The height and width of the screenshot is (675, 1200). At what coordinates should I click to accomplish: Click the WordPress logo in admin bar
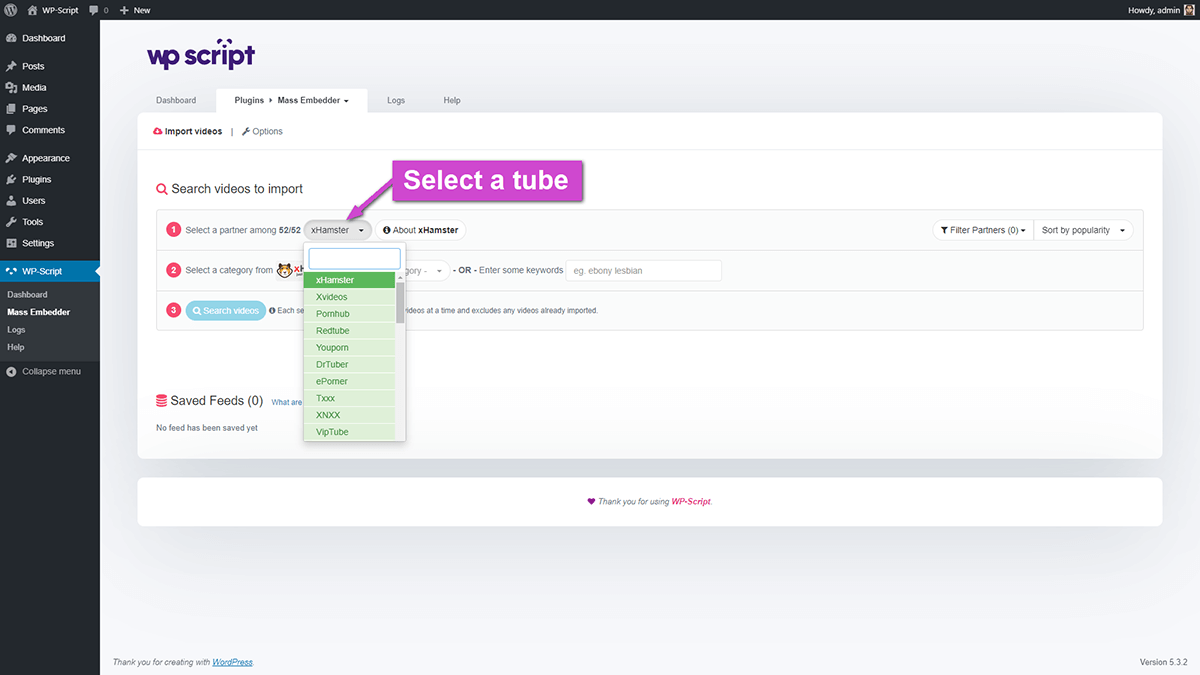(10, 9)
